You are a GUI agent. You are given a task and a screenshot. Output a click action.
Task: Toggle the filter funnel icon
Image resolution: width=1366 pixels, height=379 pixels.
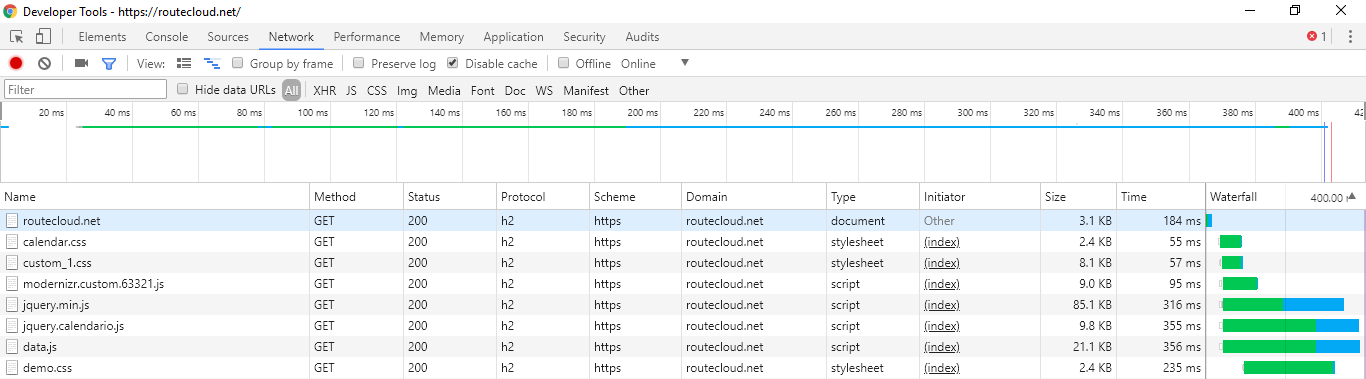click(109, 63)
